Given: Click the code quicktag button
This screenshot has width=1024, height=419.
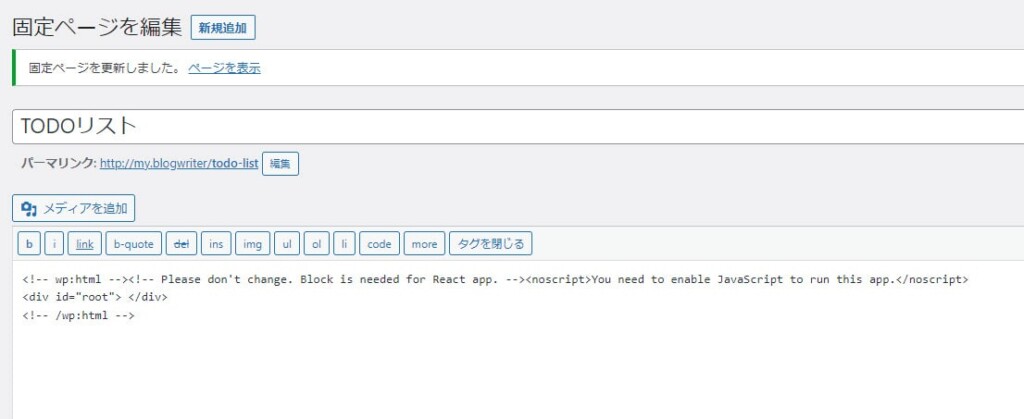Looking at the screenshot, I should pyautogui.click(x=379, y=244).
